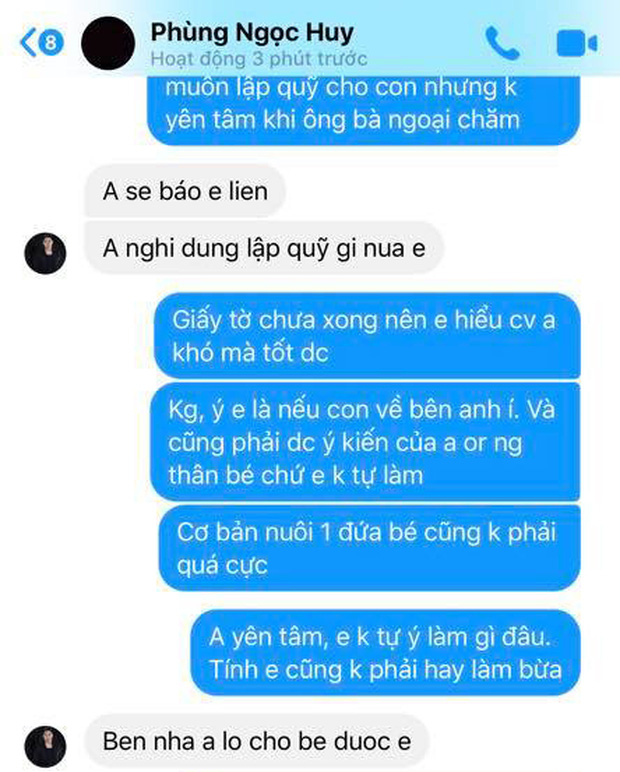The height and width of the screenshot is (772, 620).
Task: Select the 'A nghi dung lập quỹ gi nua e' message
Action: 264,248
